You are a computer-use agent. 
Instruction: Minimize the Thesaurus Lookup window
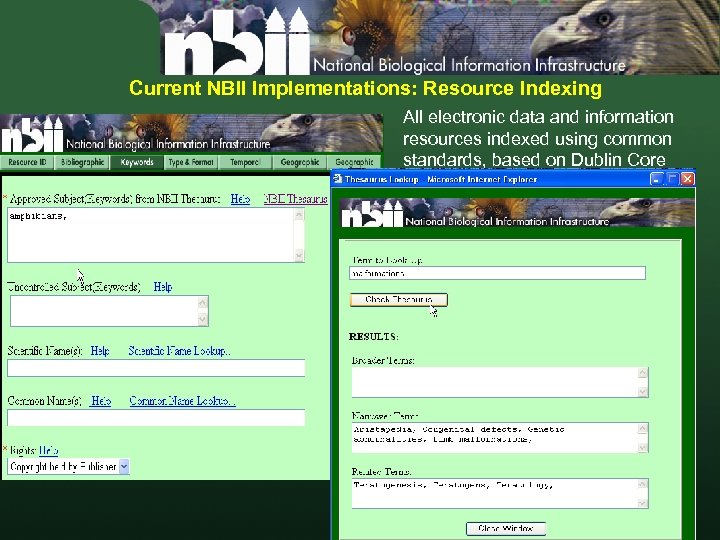click(656, 179)
